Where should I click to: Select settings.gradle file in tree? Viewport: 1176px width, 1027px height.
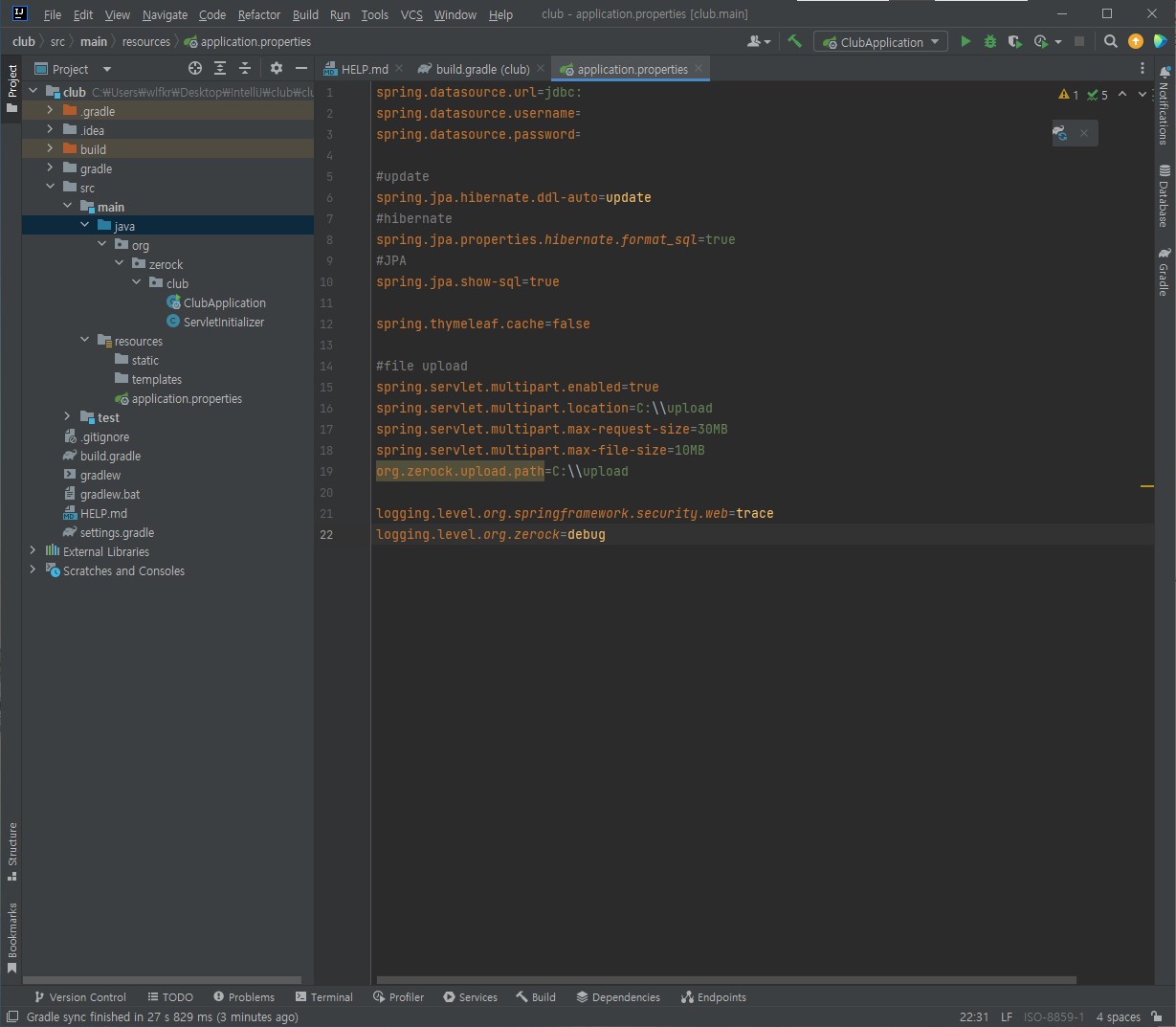click(x=117, y=532)
